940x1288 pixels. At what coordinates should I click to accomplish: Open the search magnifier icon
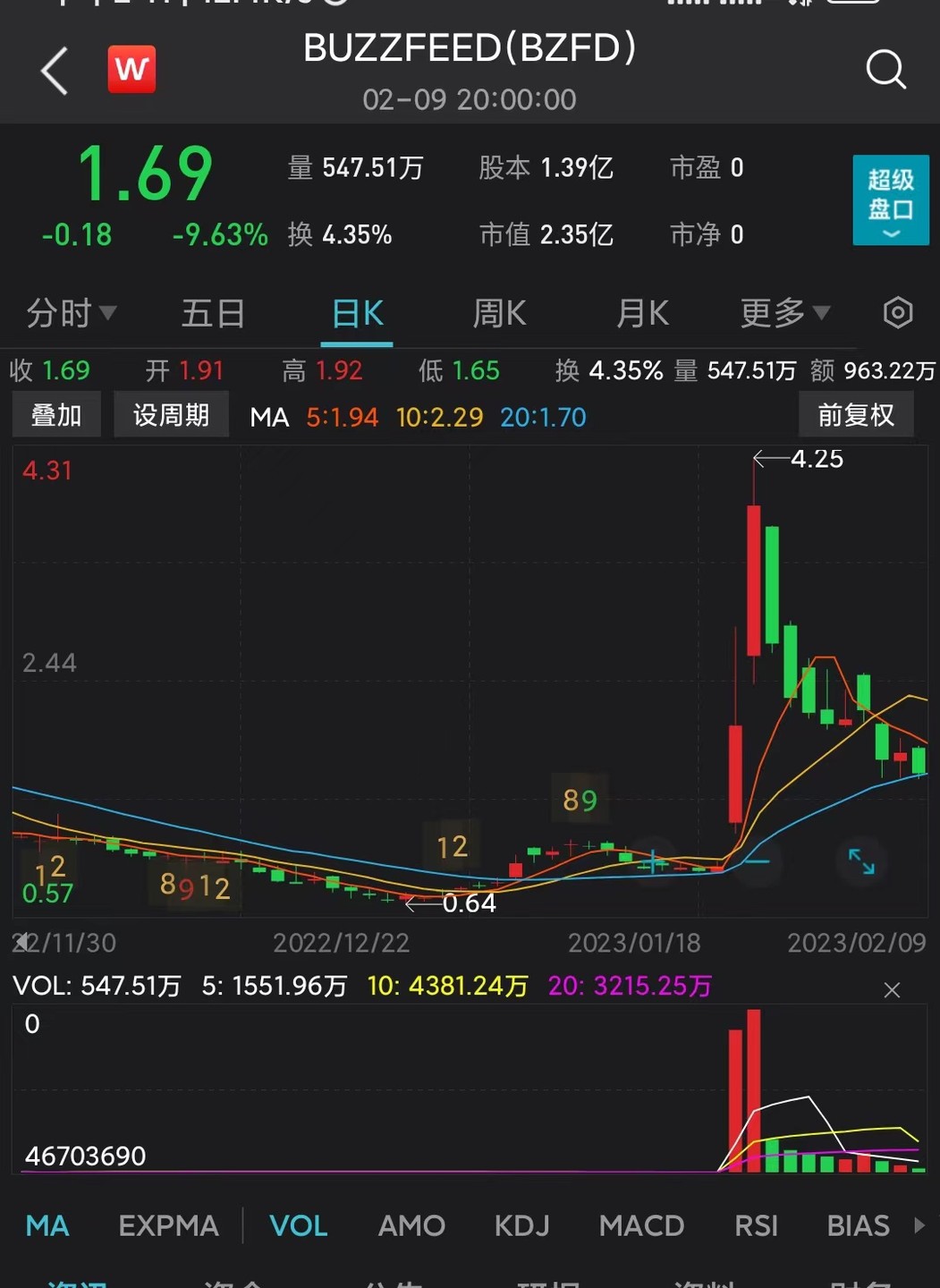(885, 70)
